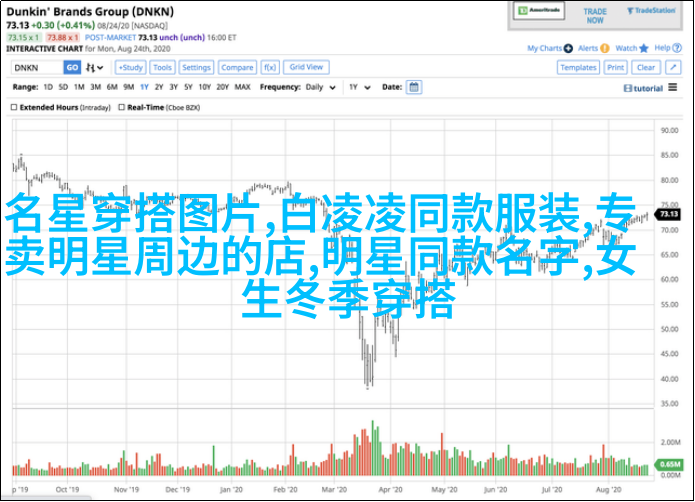This screenshot has width=695, height=502.
Task: Select the 1D range
Action: [x=48, y=87]
